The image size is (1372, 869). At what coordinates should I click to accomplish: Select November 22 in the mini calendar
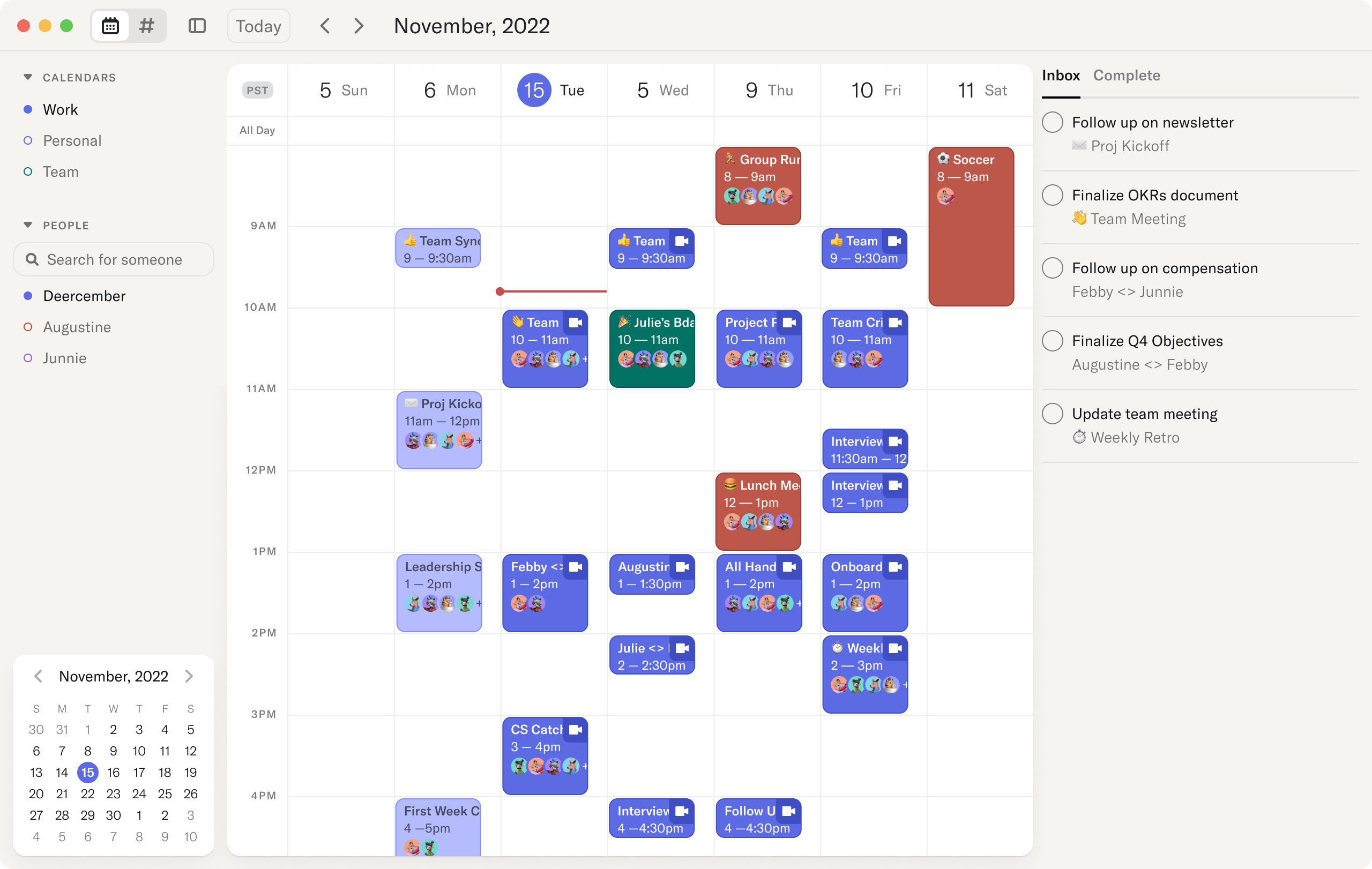(x=88, y=794)
